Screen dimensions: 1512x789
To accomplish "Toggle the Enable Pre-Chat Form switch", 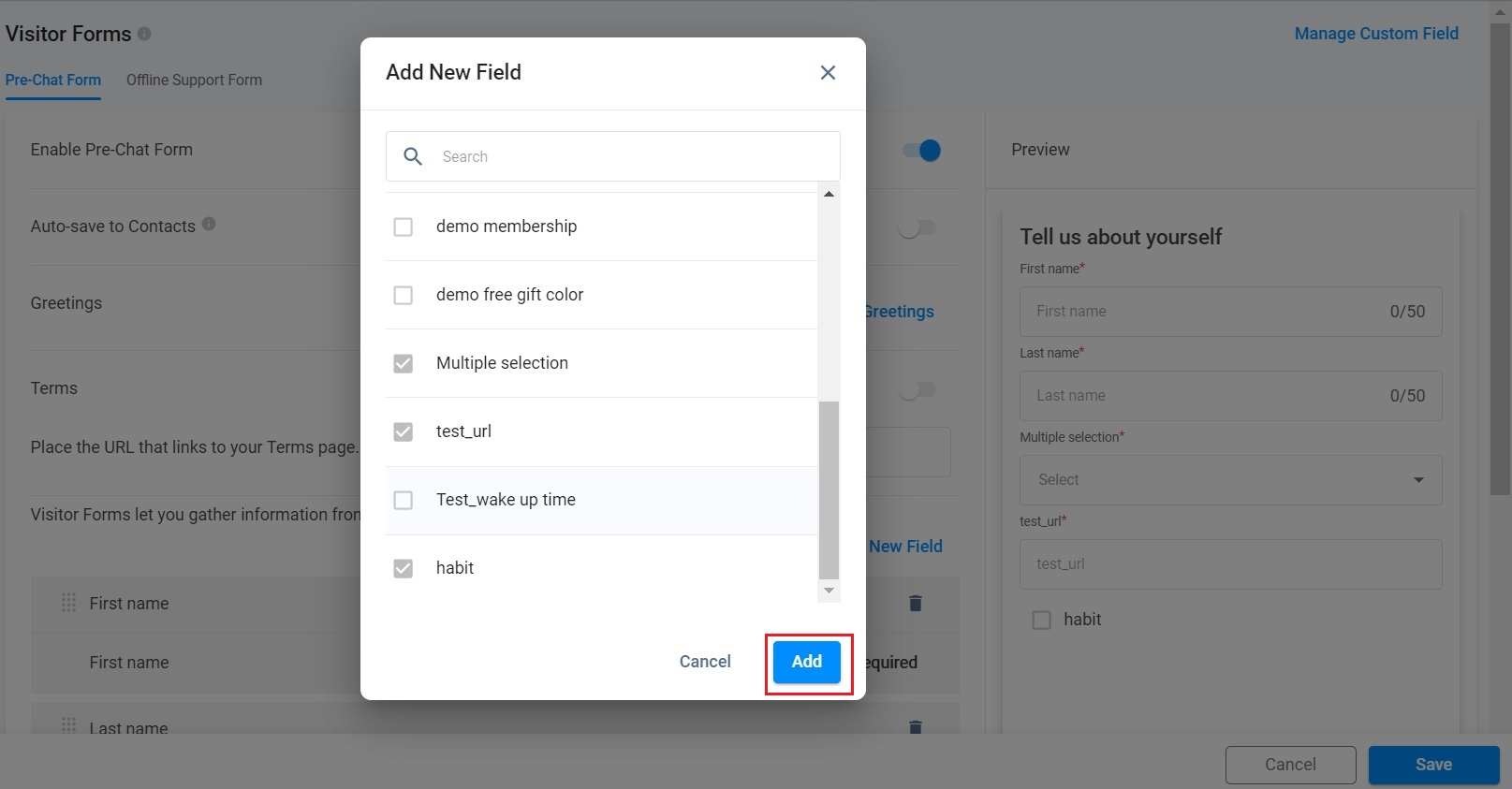I will [x=921, y=151].
